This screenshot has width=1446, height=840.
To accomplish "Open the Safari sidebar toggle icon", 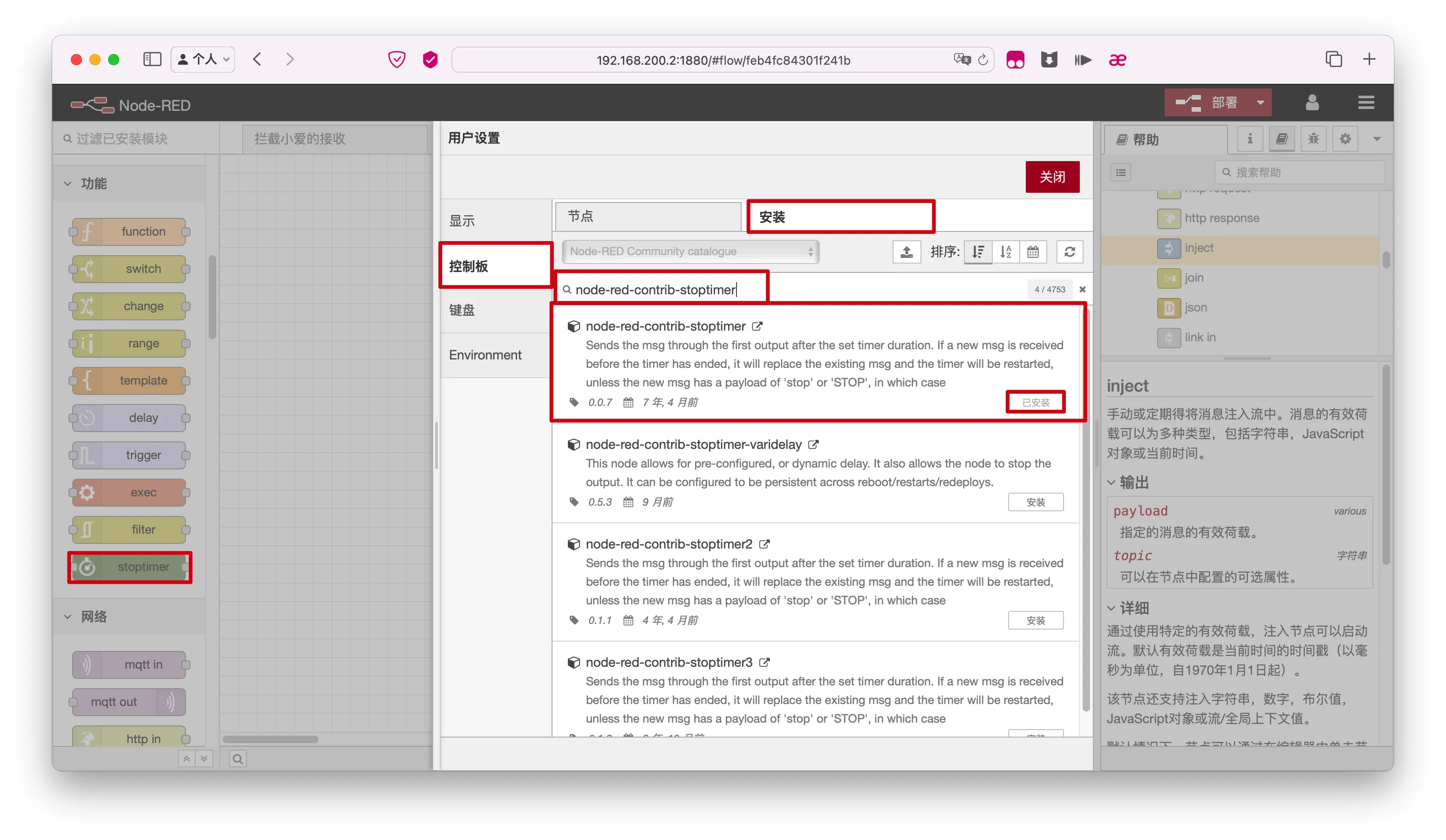I will pos(152,60).
